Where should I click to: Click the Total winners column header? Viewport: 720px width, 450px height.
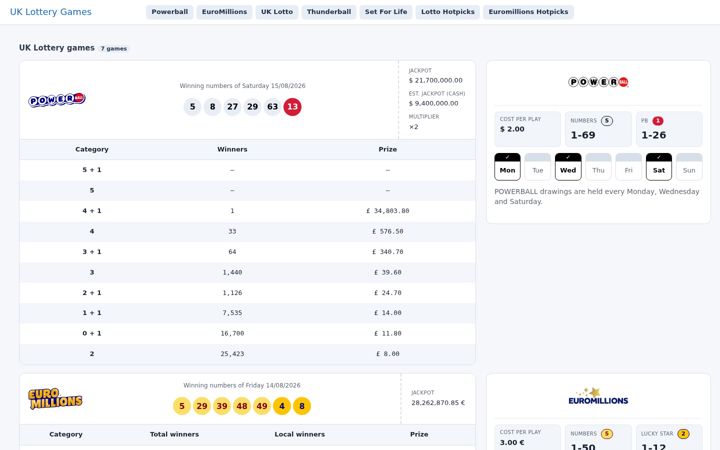point(174,434)
